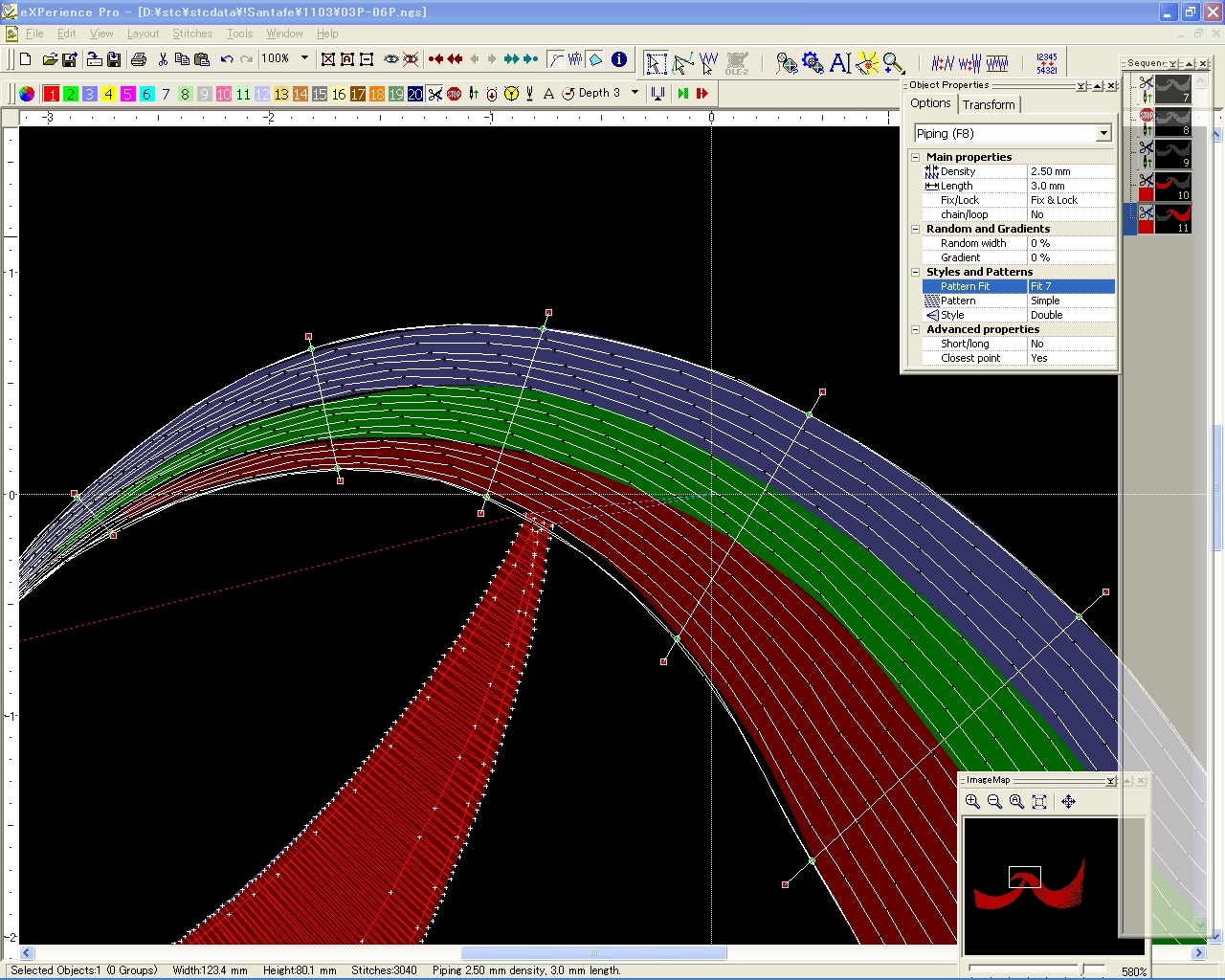Screen dimensions: 1225x980
Task: Click the STOP command icon in toolbar
Action: (455, 94)
